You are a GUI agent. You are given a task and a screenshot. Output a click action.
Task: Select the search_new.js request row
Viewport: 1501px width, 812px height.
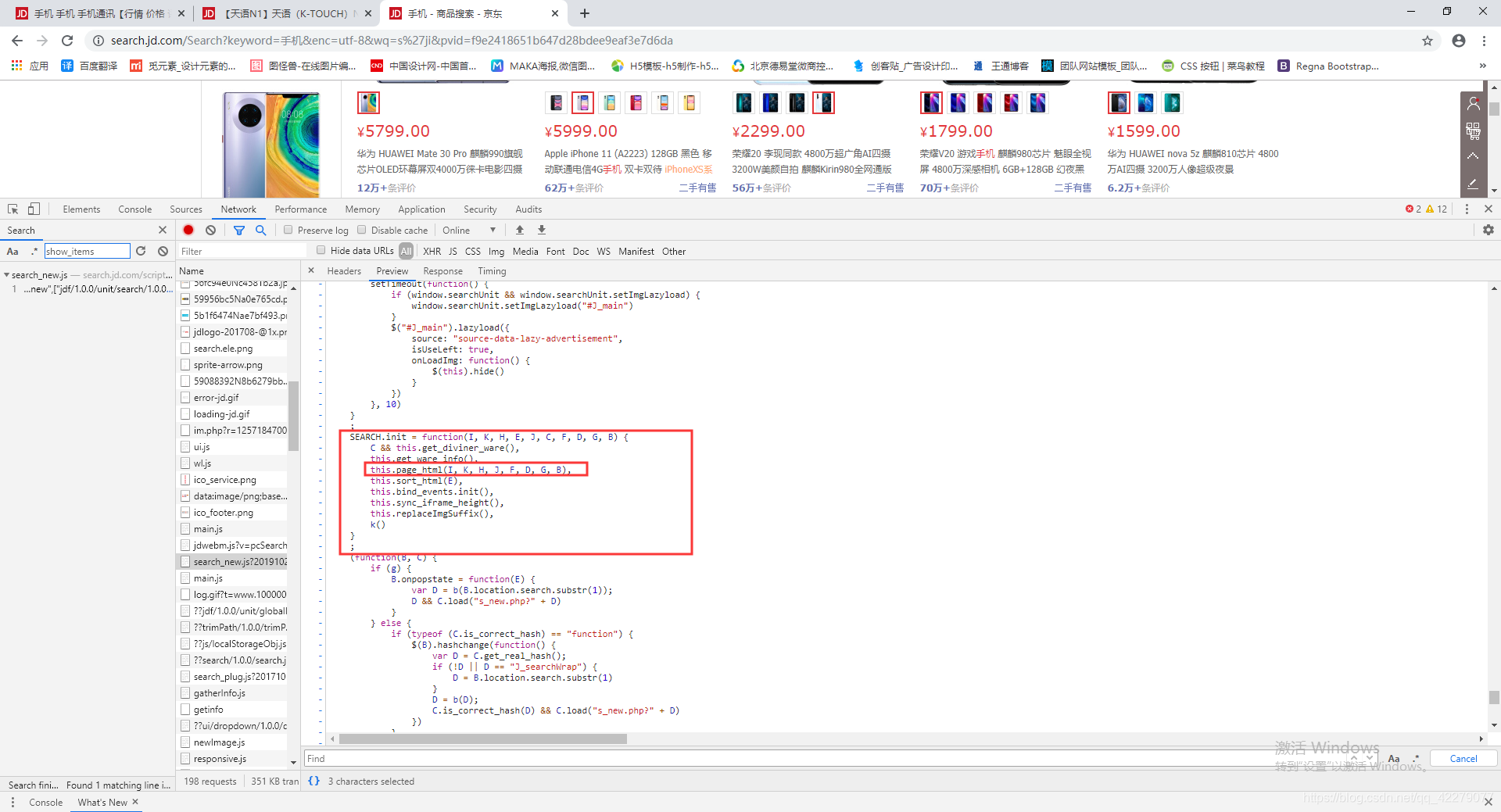click(233, 562)
